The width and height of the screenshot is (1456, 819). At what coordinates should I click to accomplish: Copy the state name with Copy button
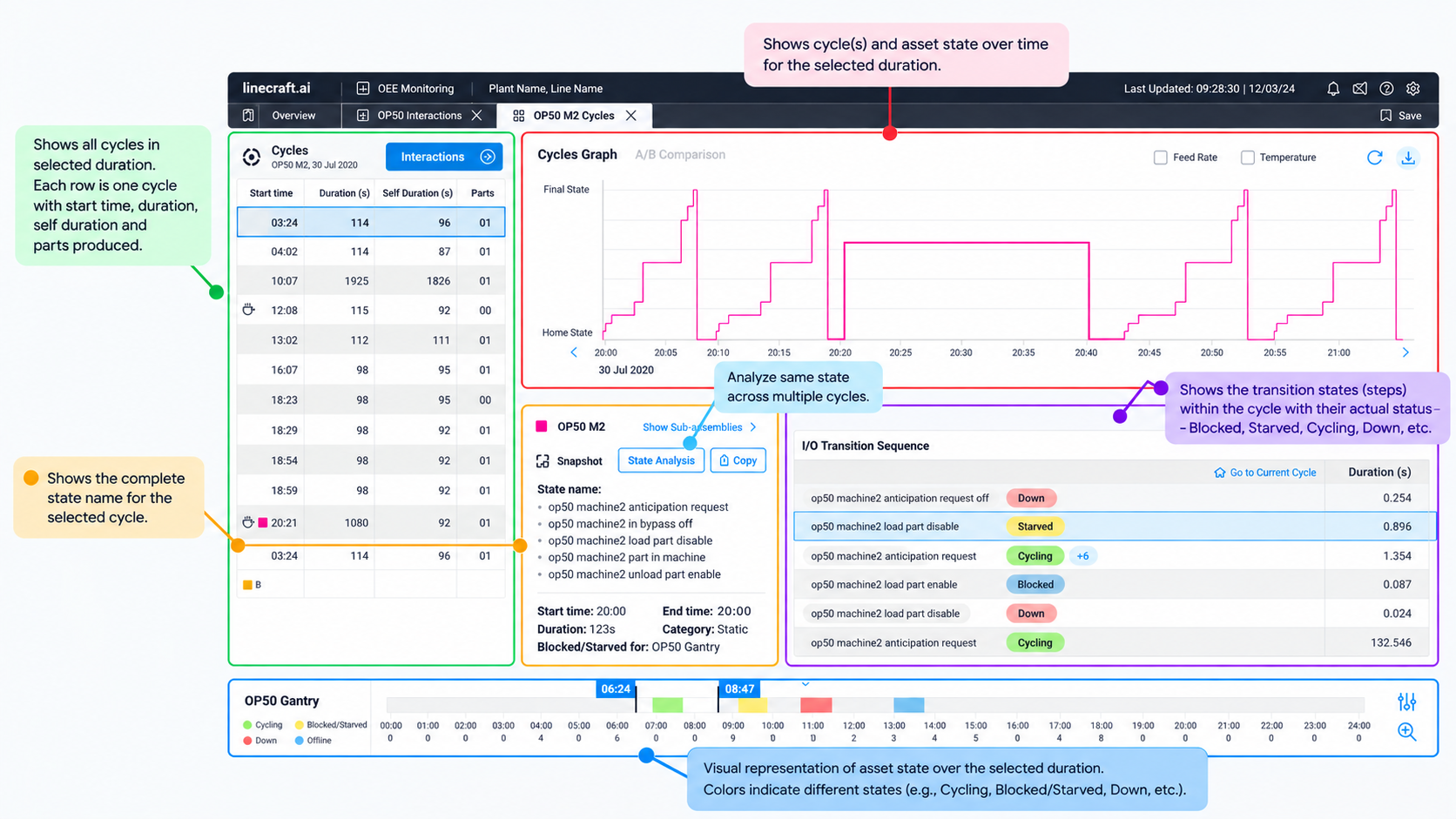pos(738,460)
